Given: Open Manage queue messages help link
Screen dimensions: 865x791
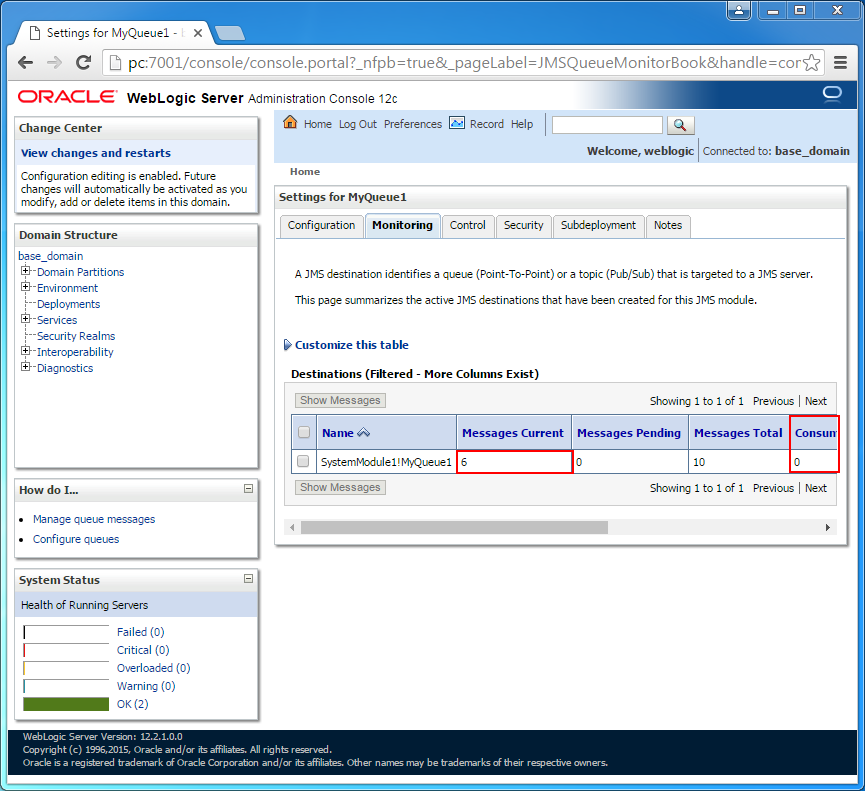Looking at the screenshot, I should [x=94, y=519].
